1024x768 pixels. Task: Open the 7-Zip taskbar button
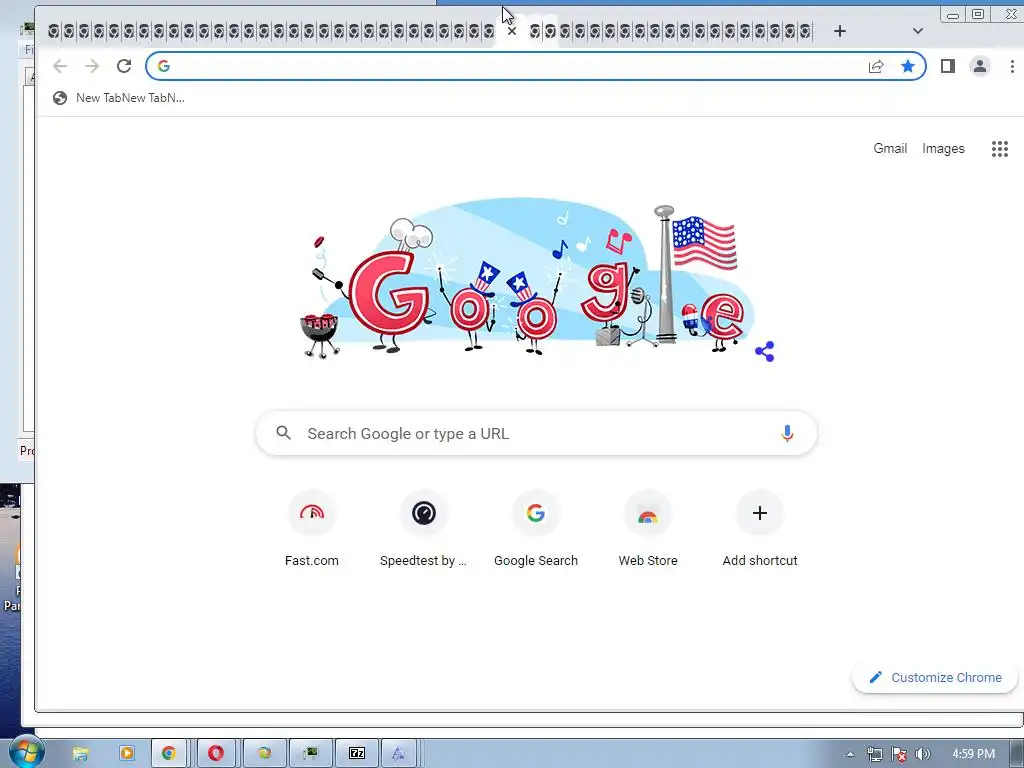pos(357,754)
